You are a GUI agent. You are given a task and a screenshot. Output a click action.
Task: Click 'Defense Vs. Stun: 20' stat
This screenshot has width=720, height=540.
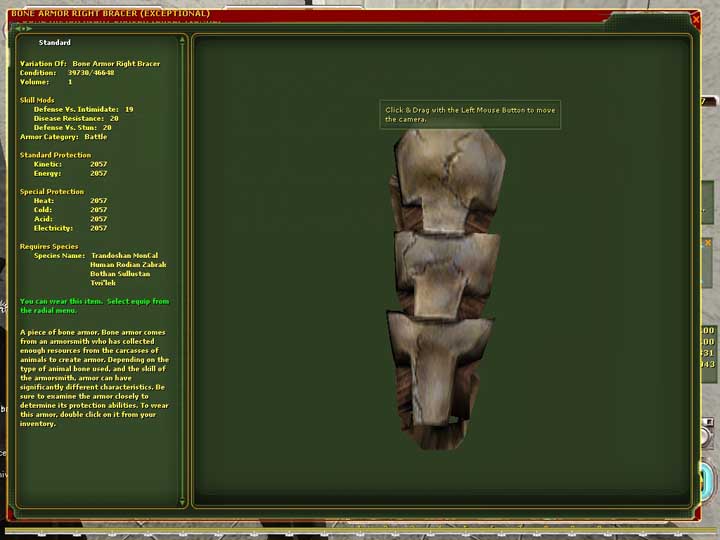coord(72,128)
